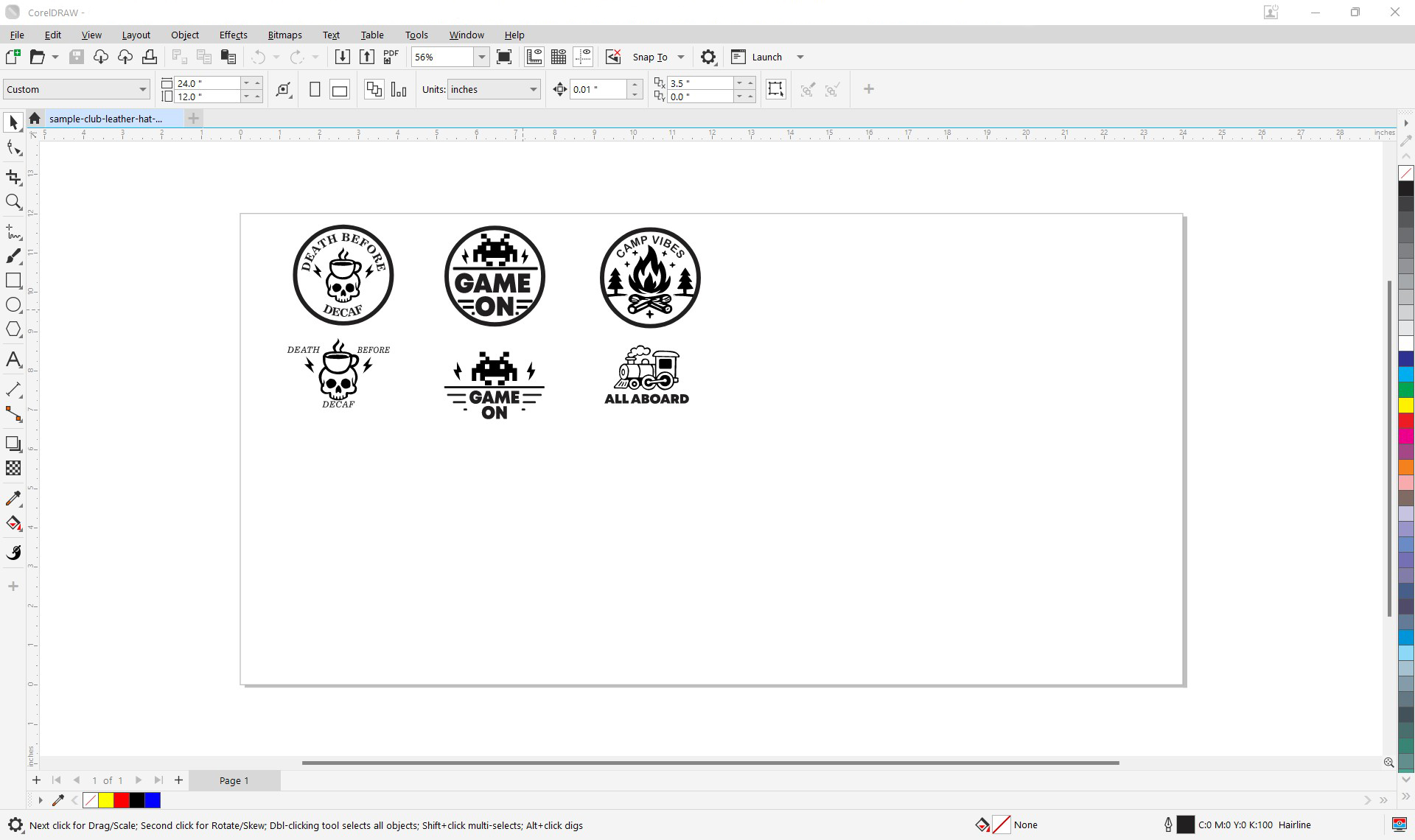Image resolution: width=1415 pixels, height=840 pixels.
Task: Pick the yellow swatch in document palette
Action: [x=106, y=800]
